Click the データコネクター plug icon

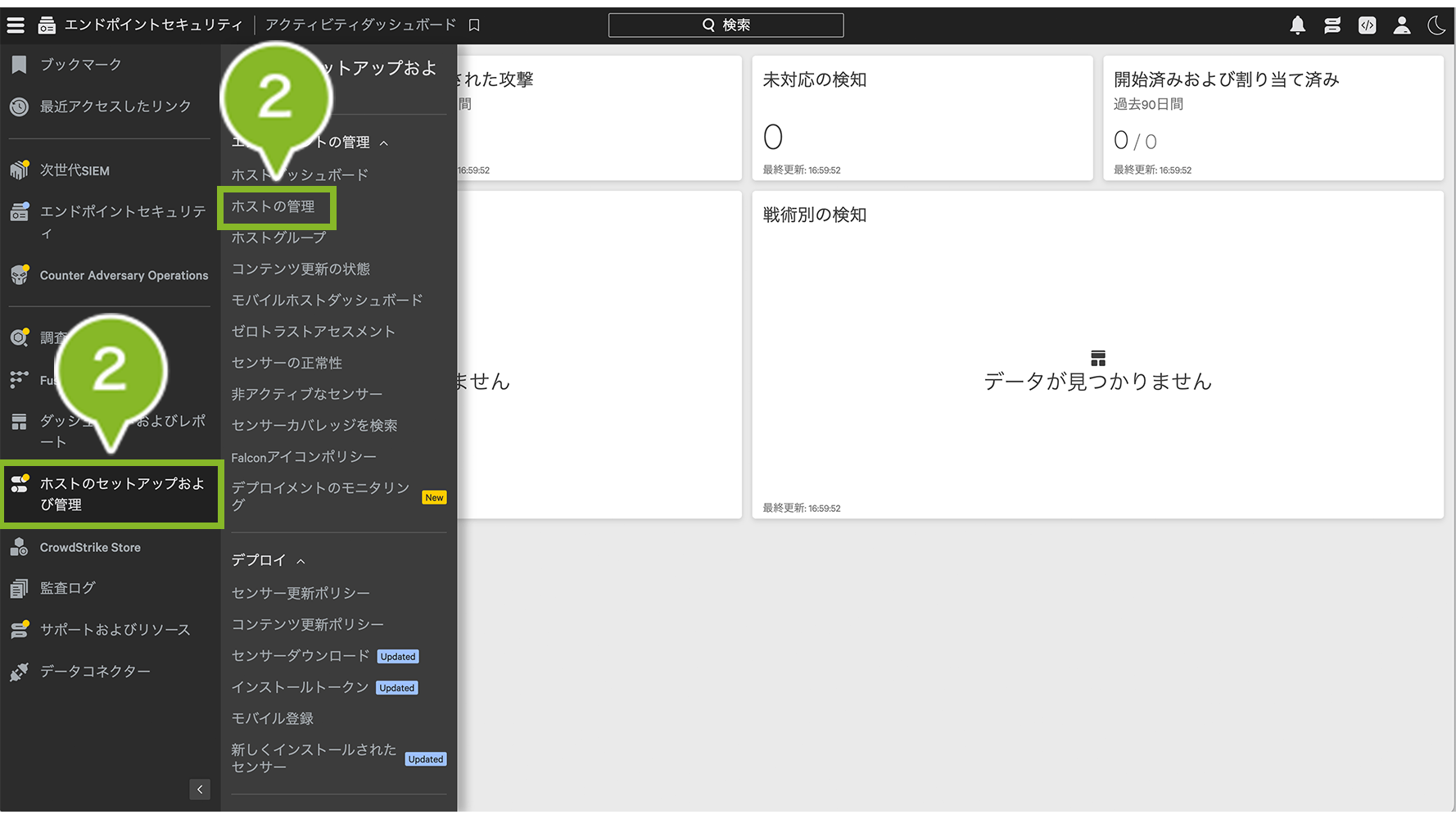(x=19, y=672)
